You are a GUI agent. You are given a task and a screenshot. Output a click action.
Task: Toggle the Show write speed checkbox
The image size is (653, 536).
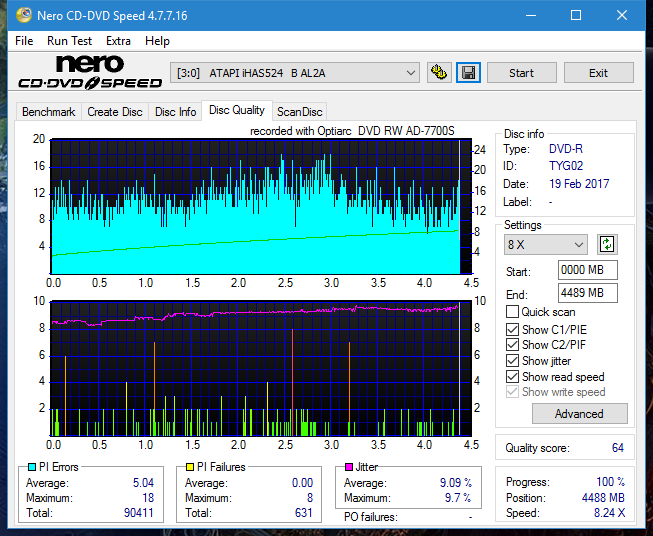pos(512,392)
